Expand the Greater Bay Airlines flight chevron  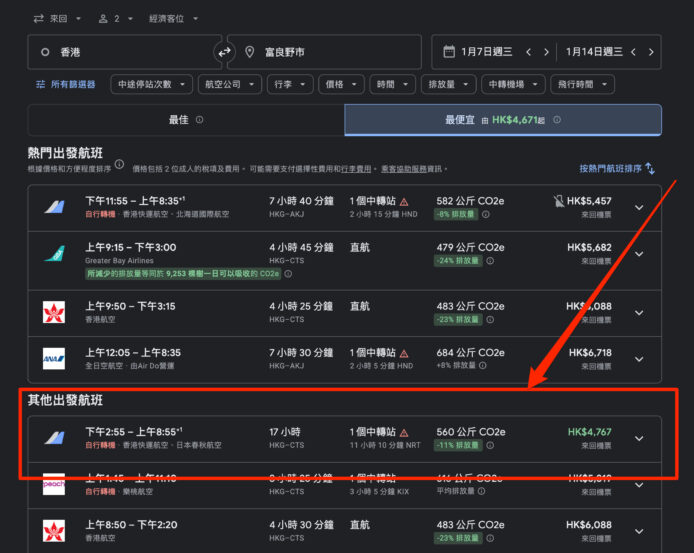(x=639, y=254)
